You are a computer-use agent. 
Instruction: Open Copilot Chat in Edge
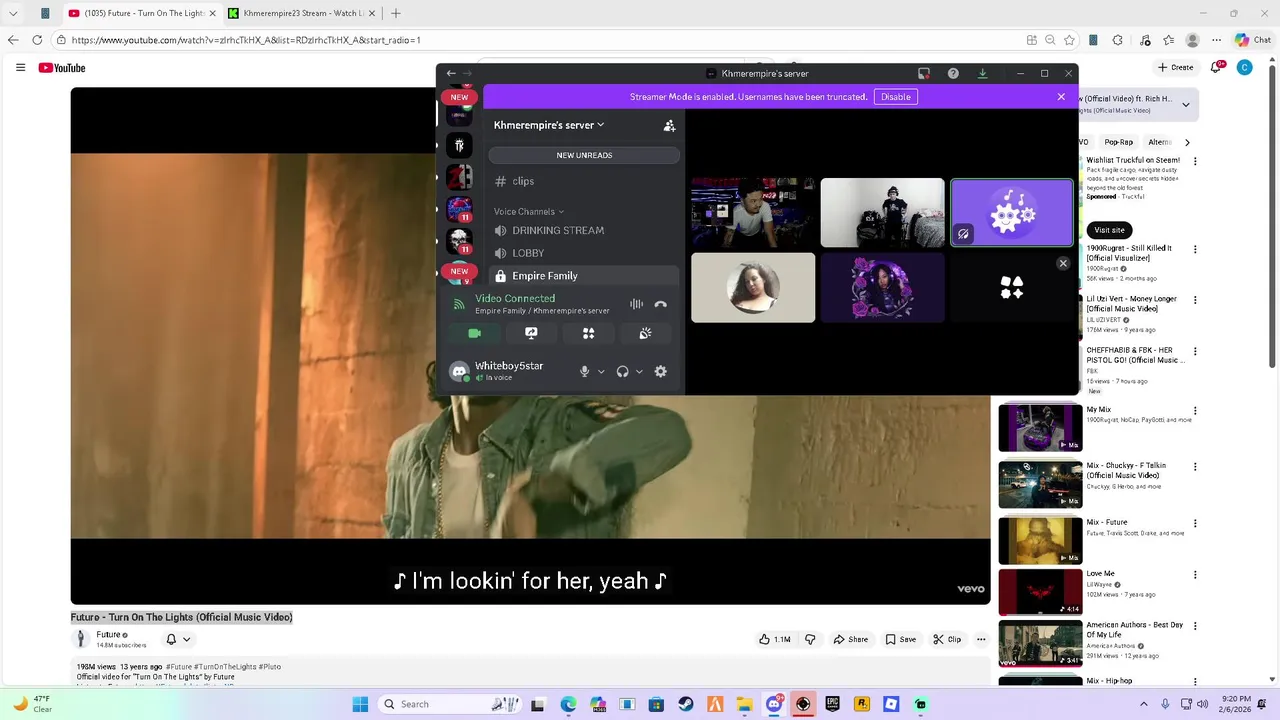tap(1253, 40)
